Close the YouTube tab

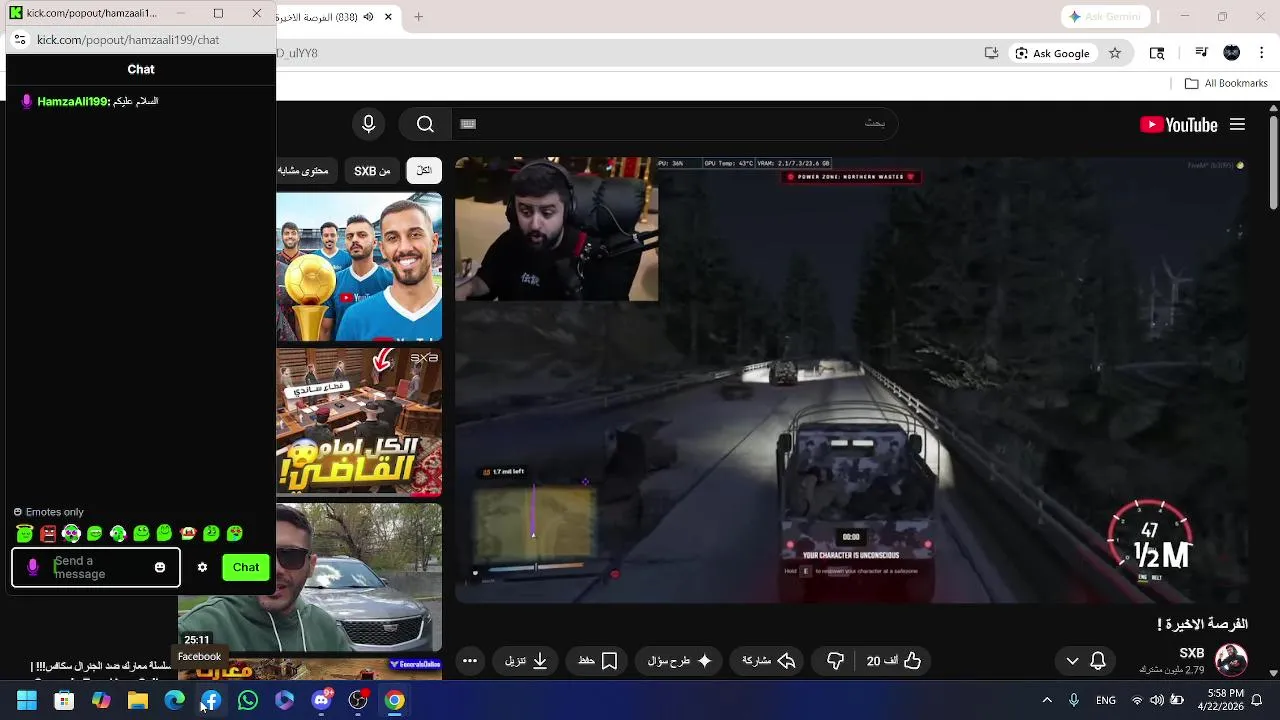(388, 16)
